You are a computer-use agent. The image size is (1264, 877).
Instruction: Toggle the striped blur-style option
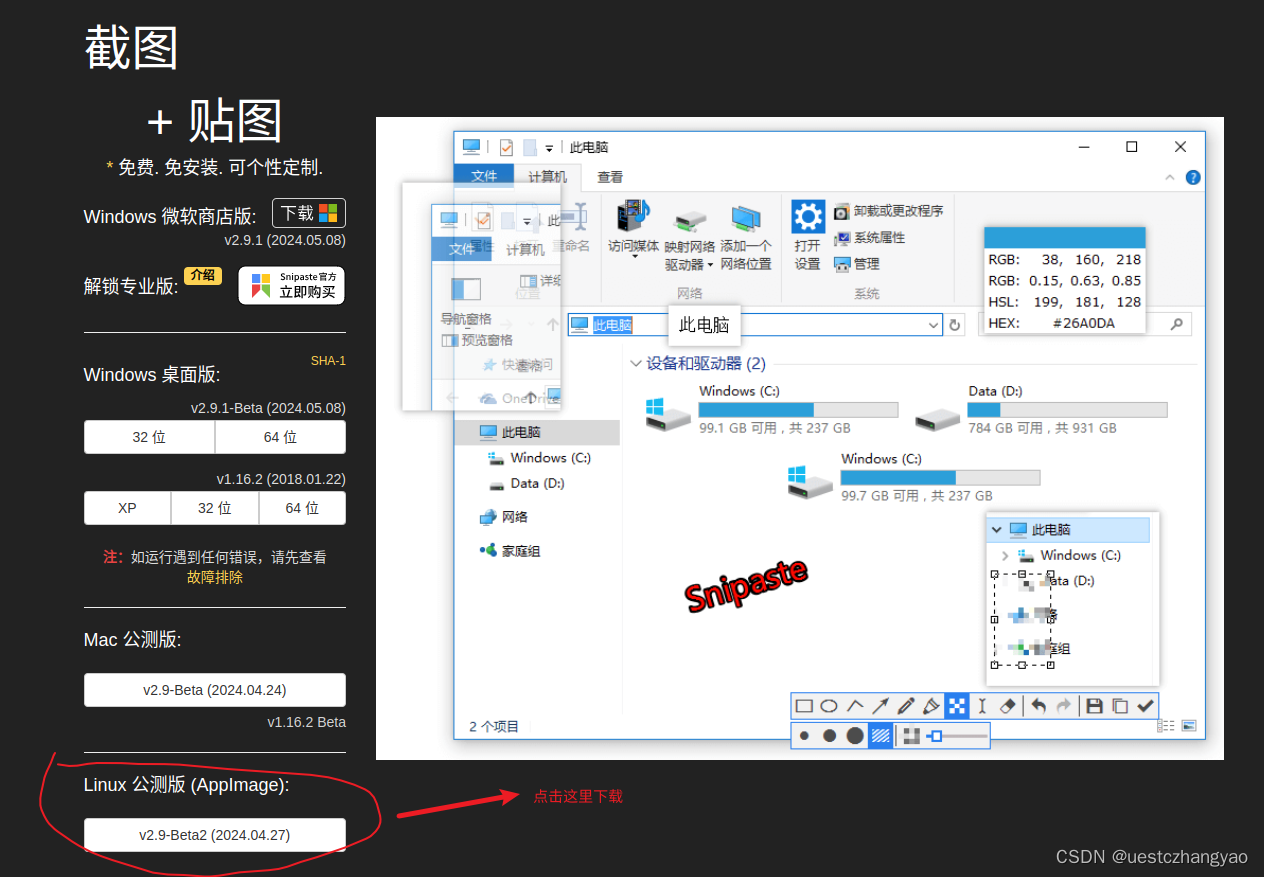point(880,736)
